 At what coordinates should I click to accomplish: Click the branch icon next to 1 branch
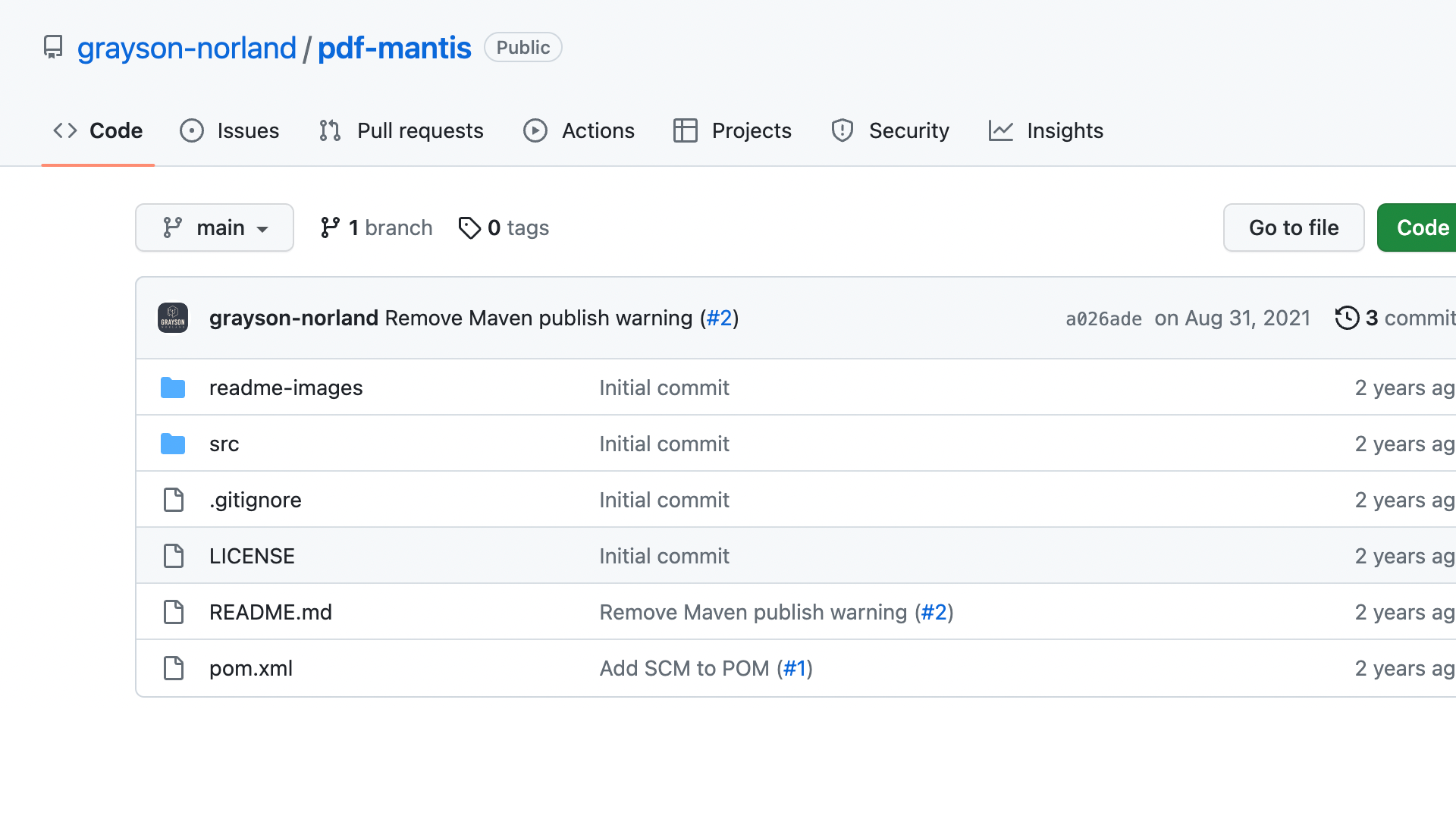click(330, 227)
